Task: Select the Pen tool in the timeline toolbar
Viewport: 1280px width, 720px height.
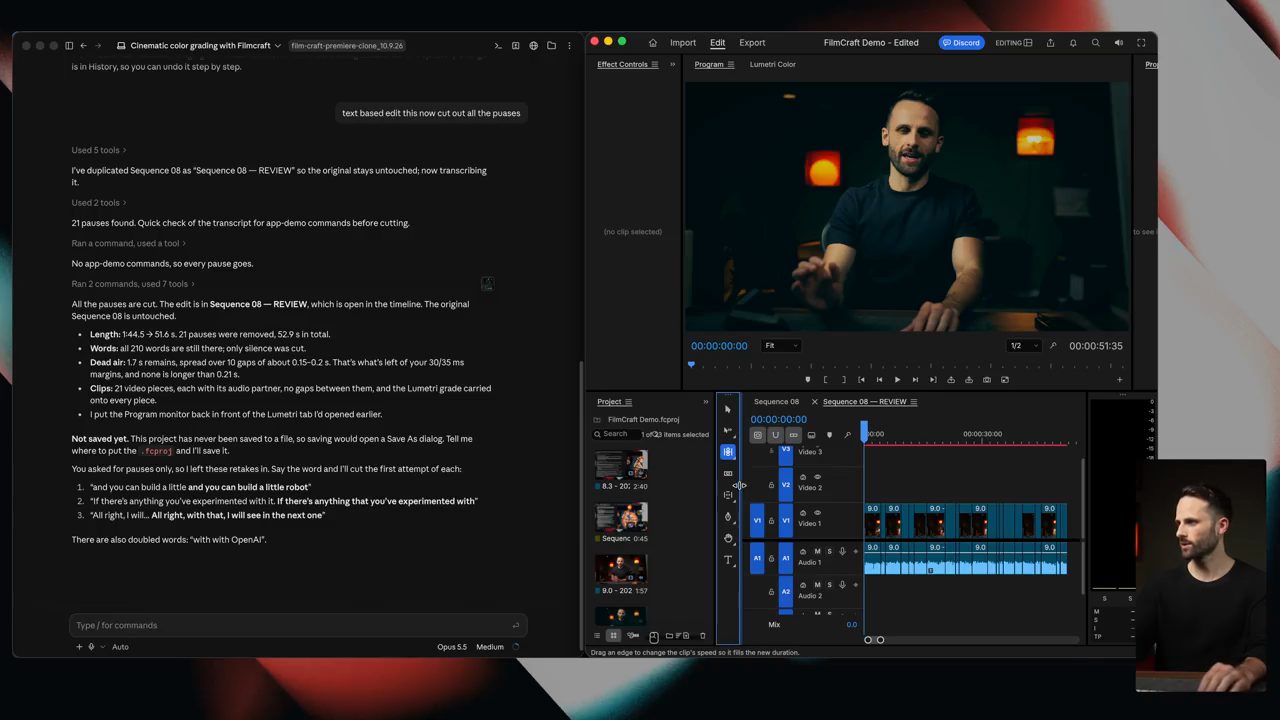Action: pos(728,517)
